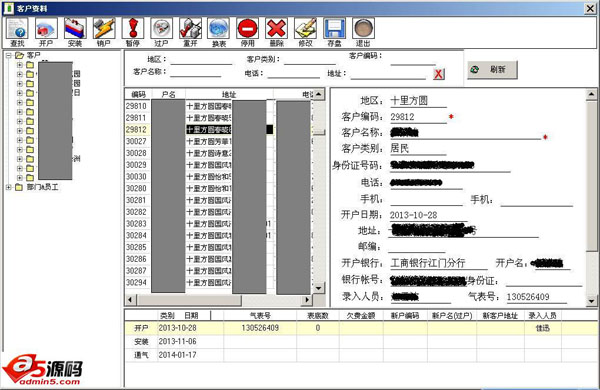The image size is (600, 390).
Task: Select customer row 30280
Action: 218,188
